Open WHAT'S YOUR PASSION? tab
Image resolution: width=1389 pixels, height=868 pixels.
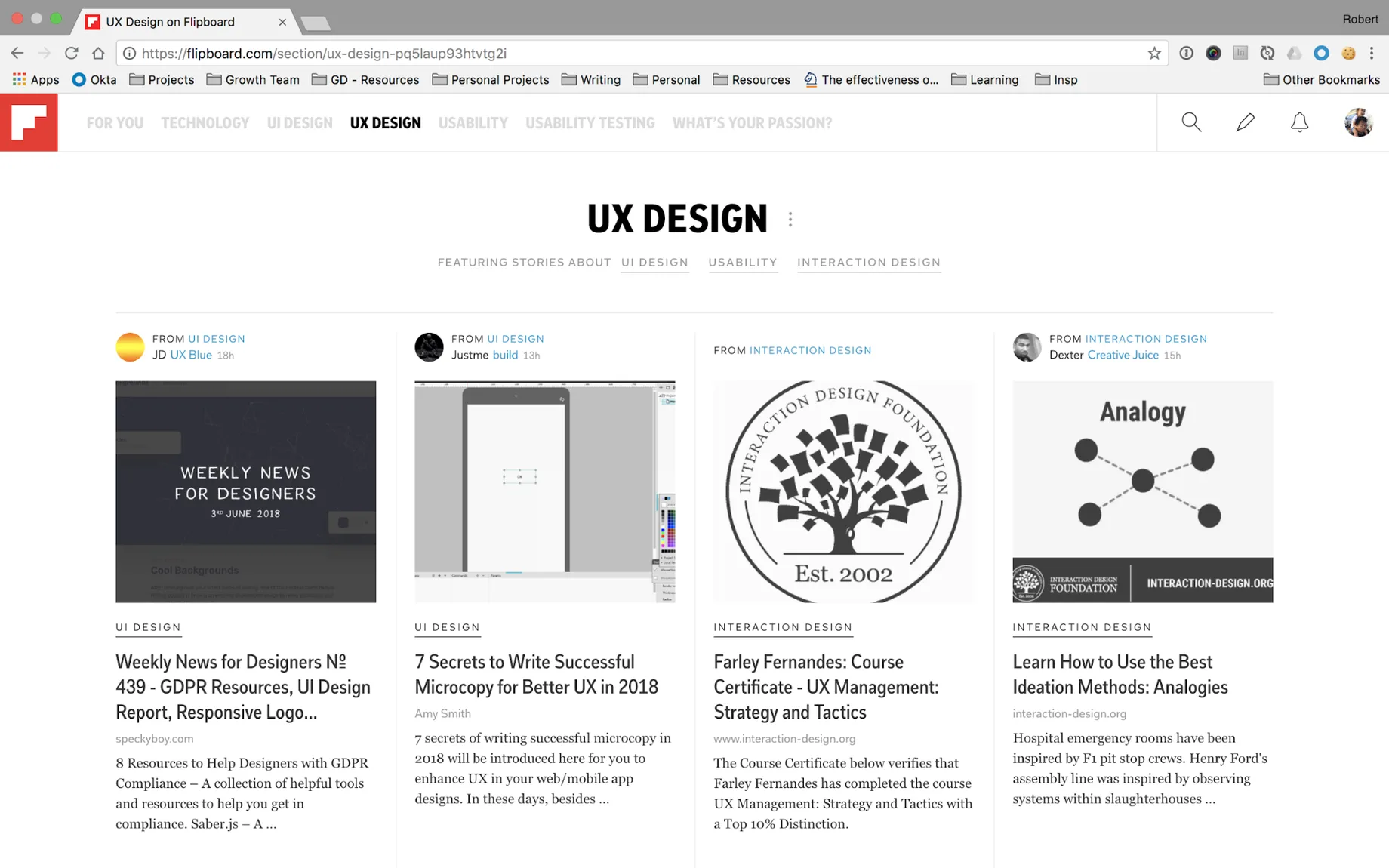(752, 122)
